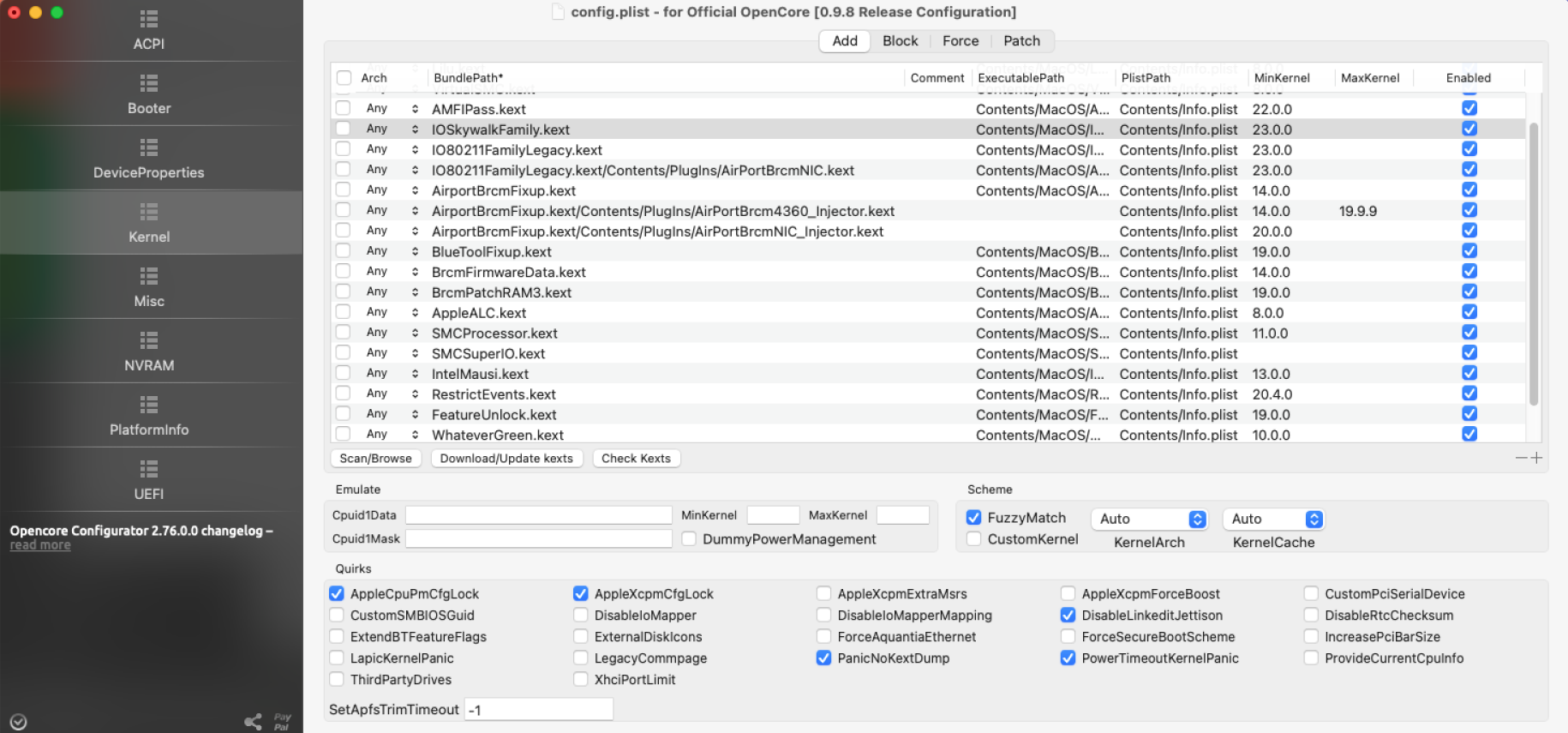
Task: Select the DeviceProperties list icon
Action: coord(149,147)
